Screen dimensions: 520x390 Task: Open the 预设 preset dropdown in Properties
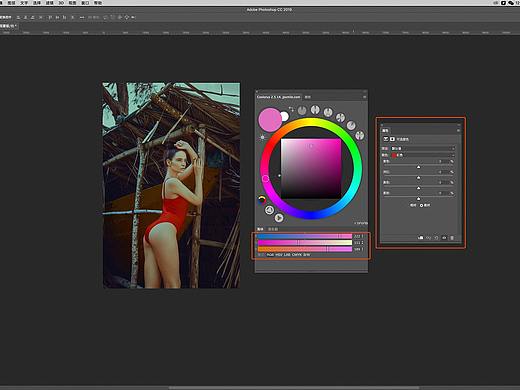point(422,148)
